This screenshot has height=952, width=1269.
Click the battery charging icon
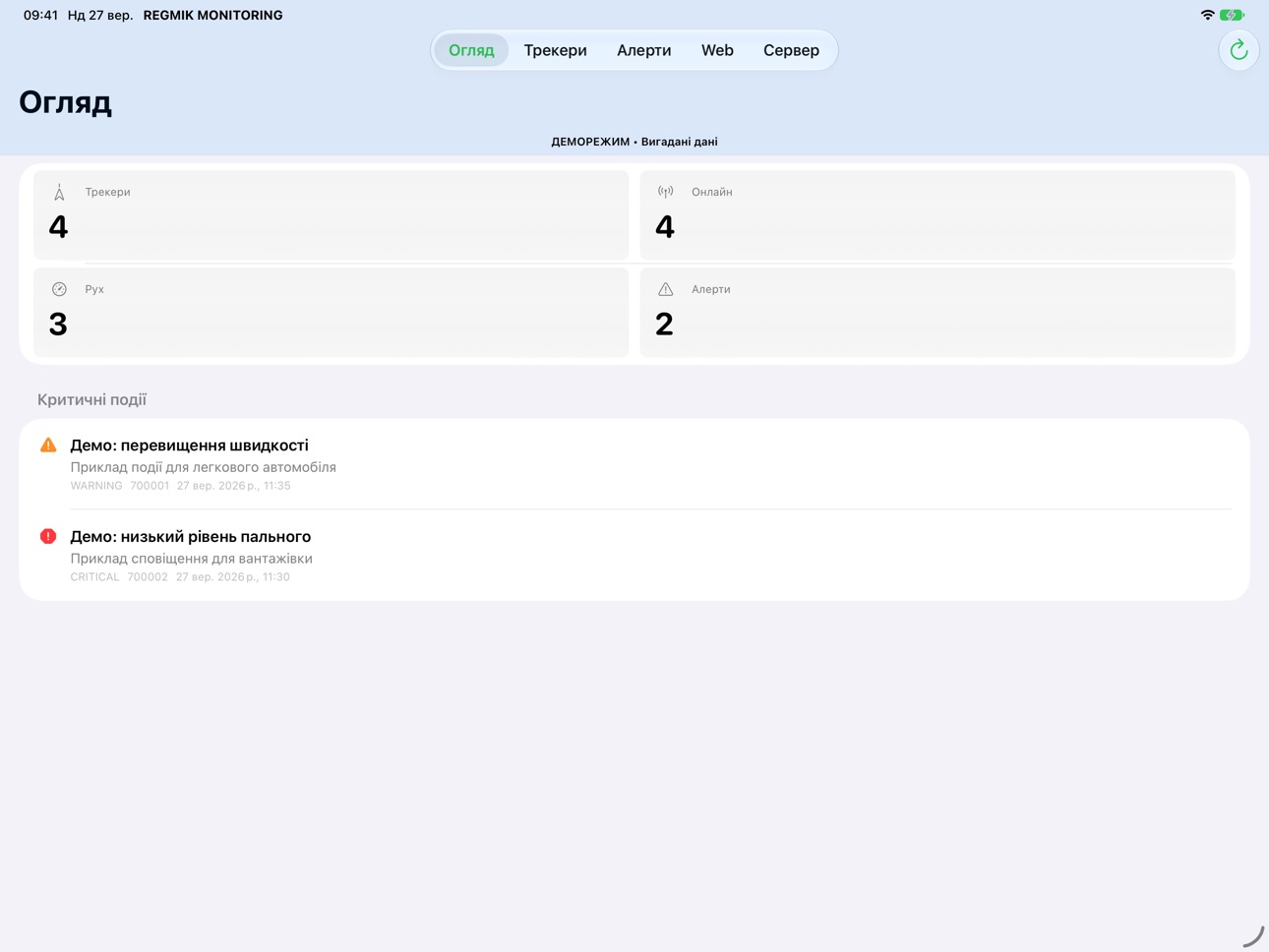tap(1232, 15)
